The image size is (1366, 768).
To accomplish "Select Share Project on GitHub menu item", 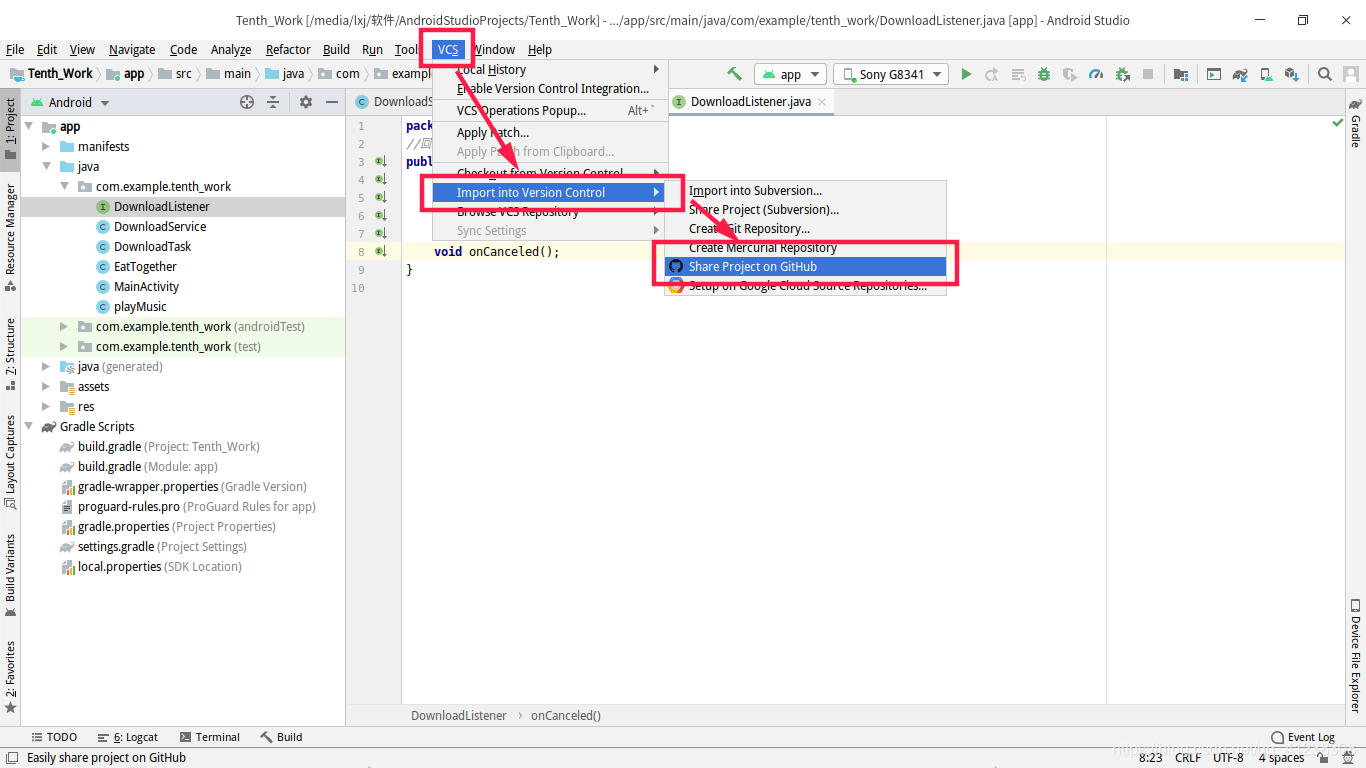I will [x=805, y=267].
